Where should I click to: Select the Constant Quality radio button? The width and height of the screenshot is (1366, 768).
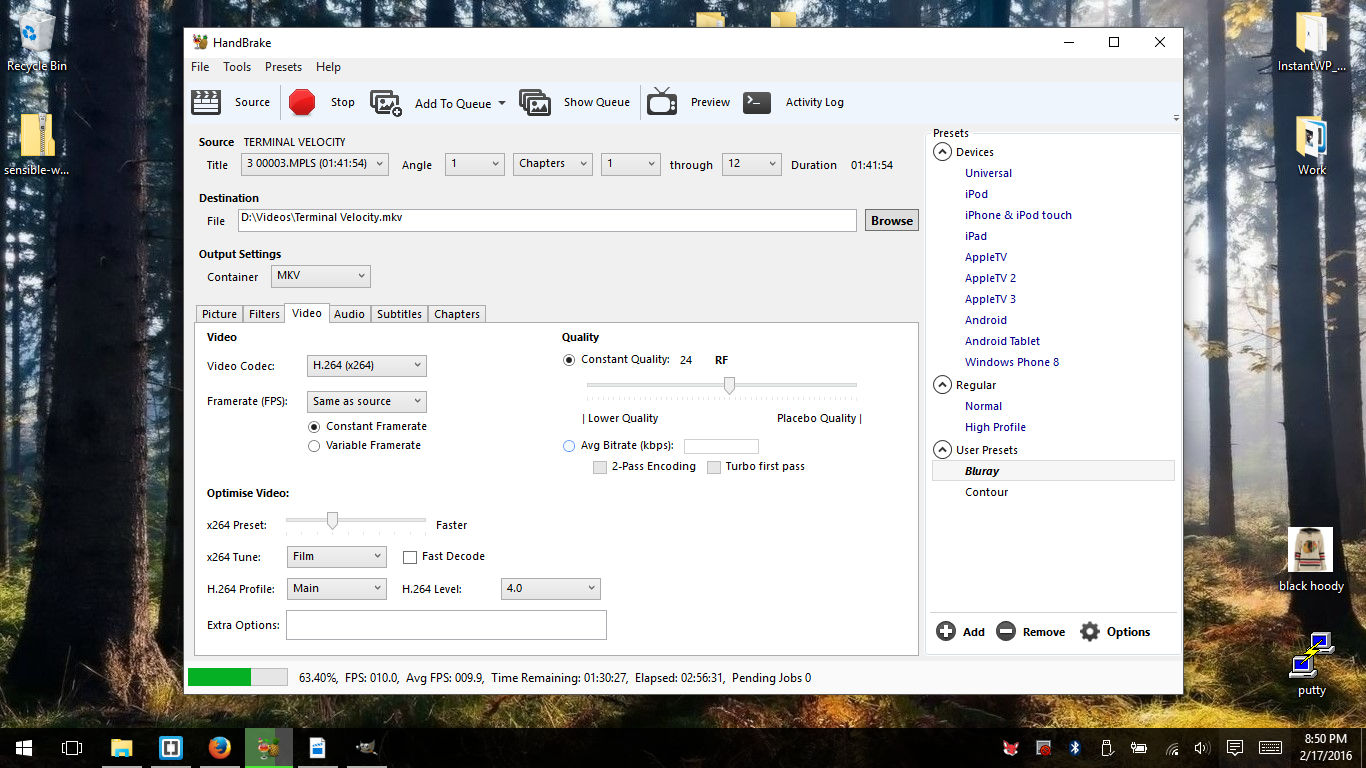click(x=569, y=360)
